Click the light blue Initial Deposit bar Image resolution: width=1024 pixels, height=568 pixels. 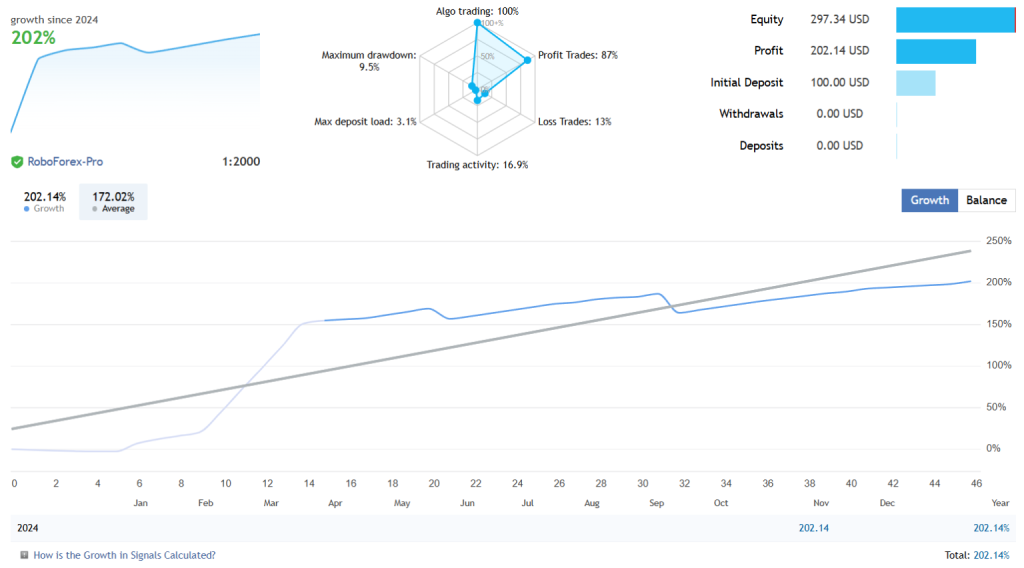915,83
